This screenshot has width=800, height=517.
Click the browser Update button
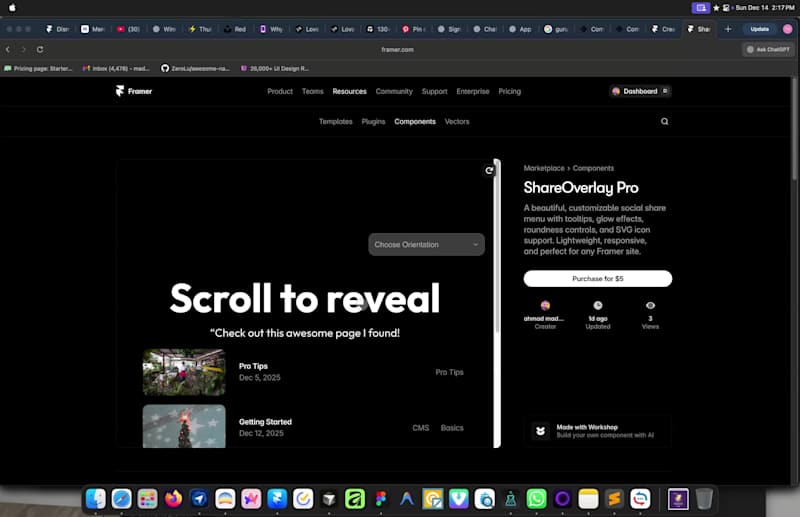point(759,29)
